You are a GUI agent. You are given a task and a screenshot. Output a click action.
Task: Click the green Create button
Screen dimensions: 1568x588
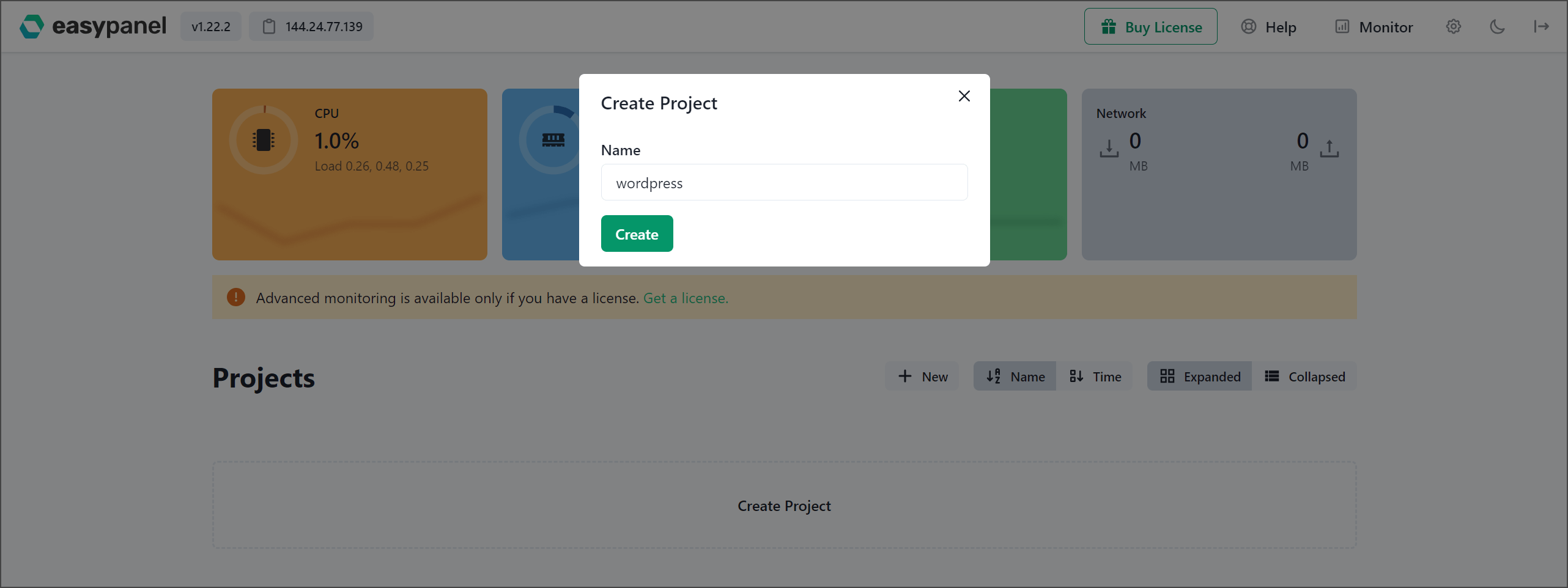point(637,233)
